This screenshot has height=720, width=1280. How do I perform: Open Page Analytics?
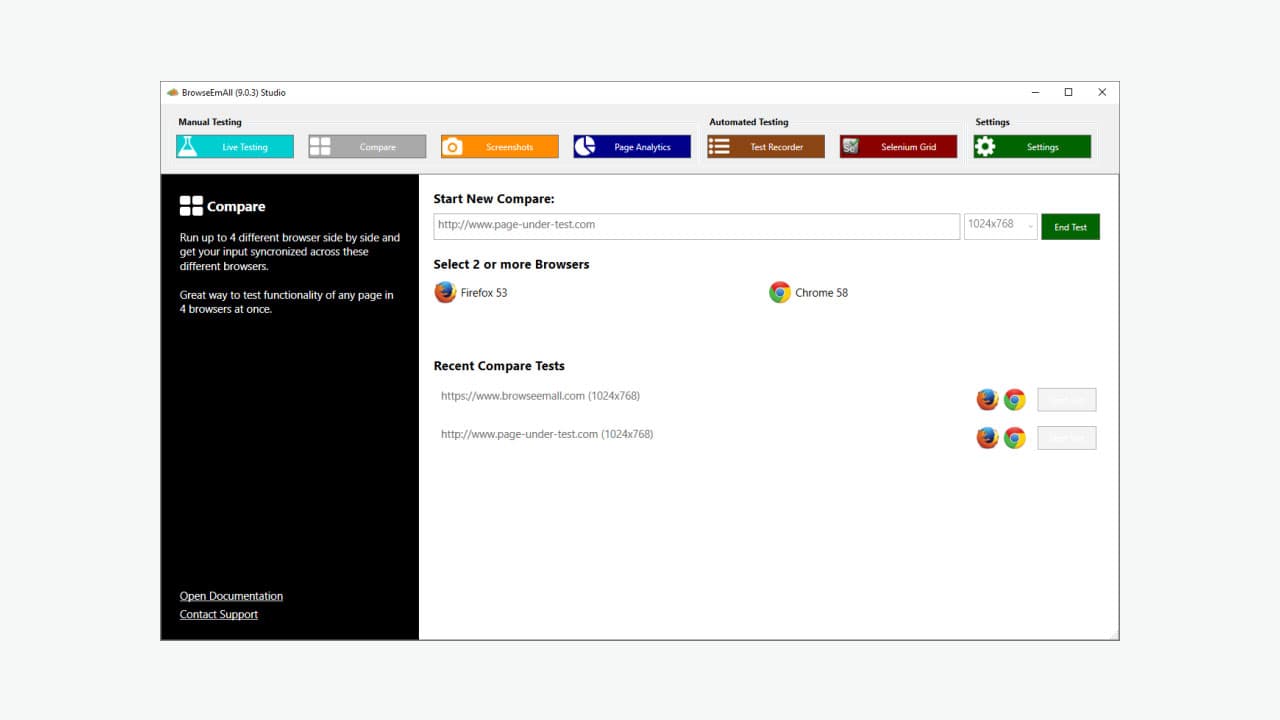point(631,146)
